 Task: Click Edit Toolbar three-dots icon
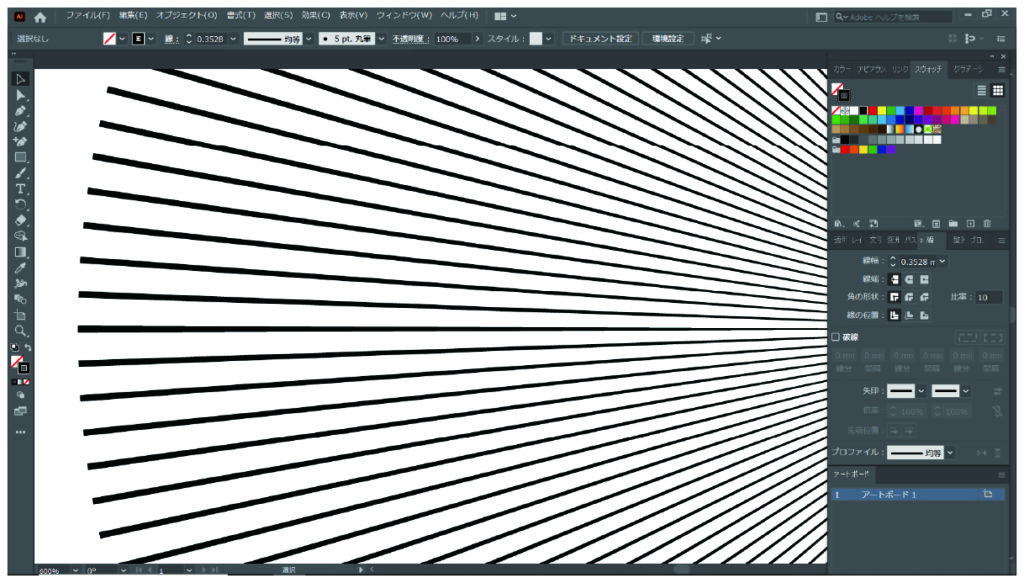pos(20,432)
